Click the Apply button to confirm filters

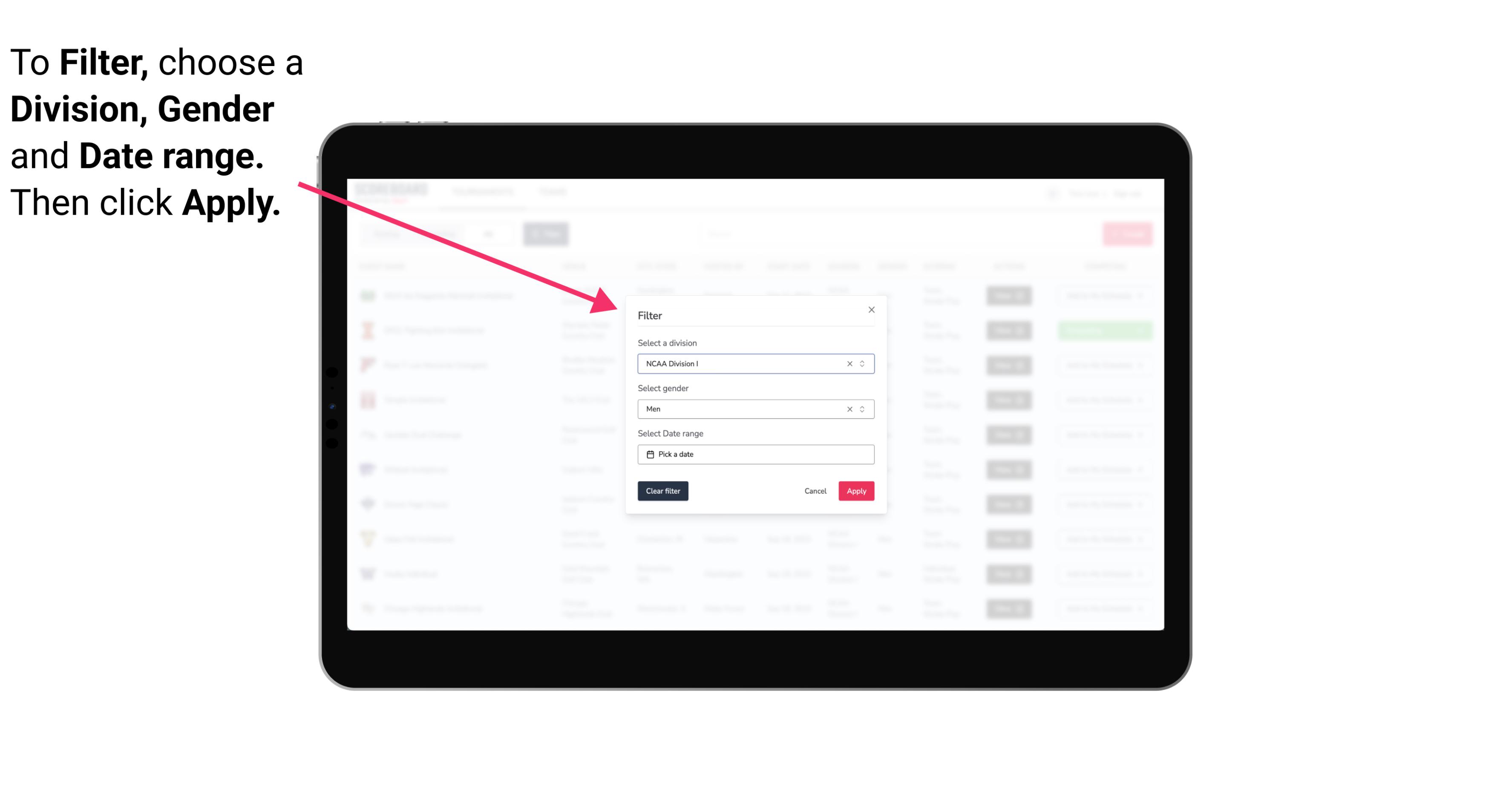point(856,491)
